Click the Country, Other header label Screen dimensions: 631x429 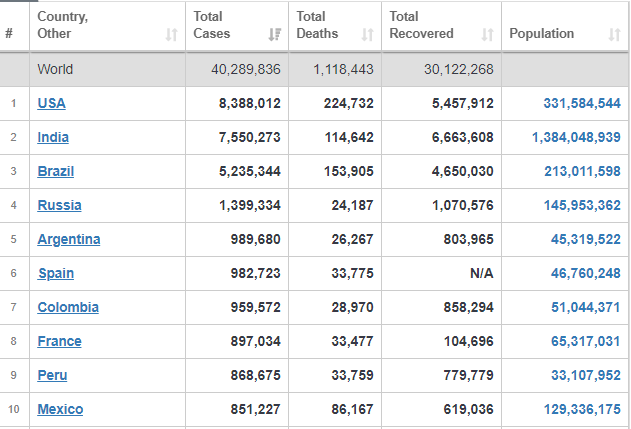coord(63,25)
